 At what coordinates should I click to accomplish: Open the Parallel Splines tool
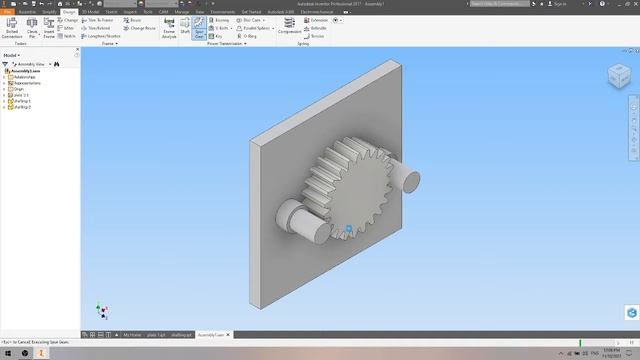tap(253, 28)
